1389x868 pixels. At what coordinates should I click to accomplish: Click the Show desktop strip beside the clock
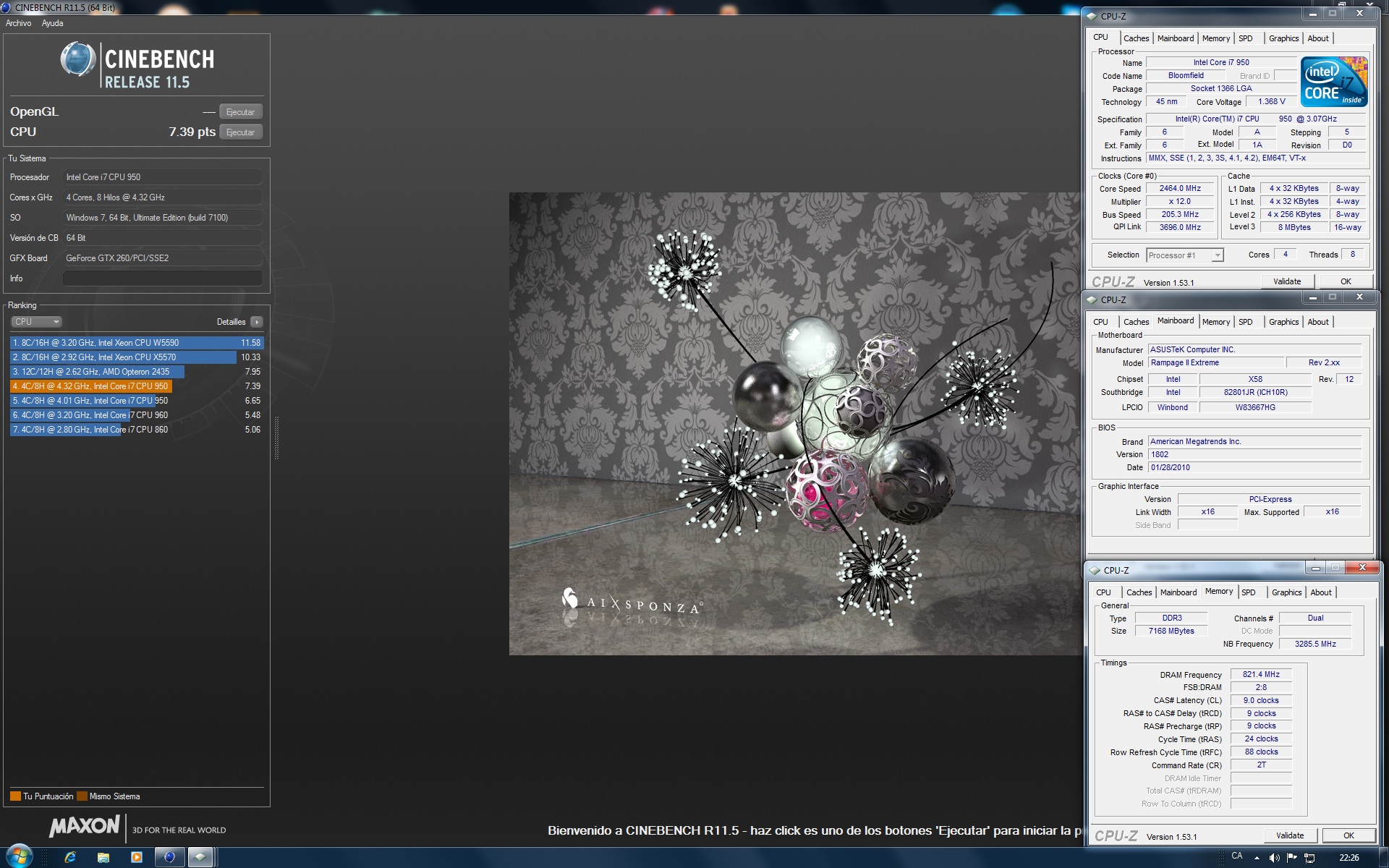click(1383, 857)
